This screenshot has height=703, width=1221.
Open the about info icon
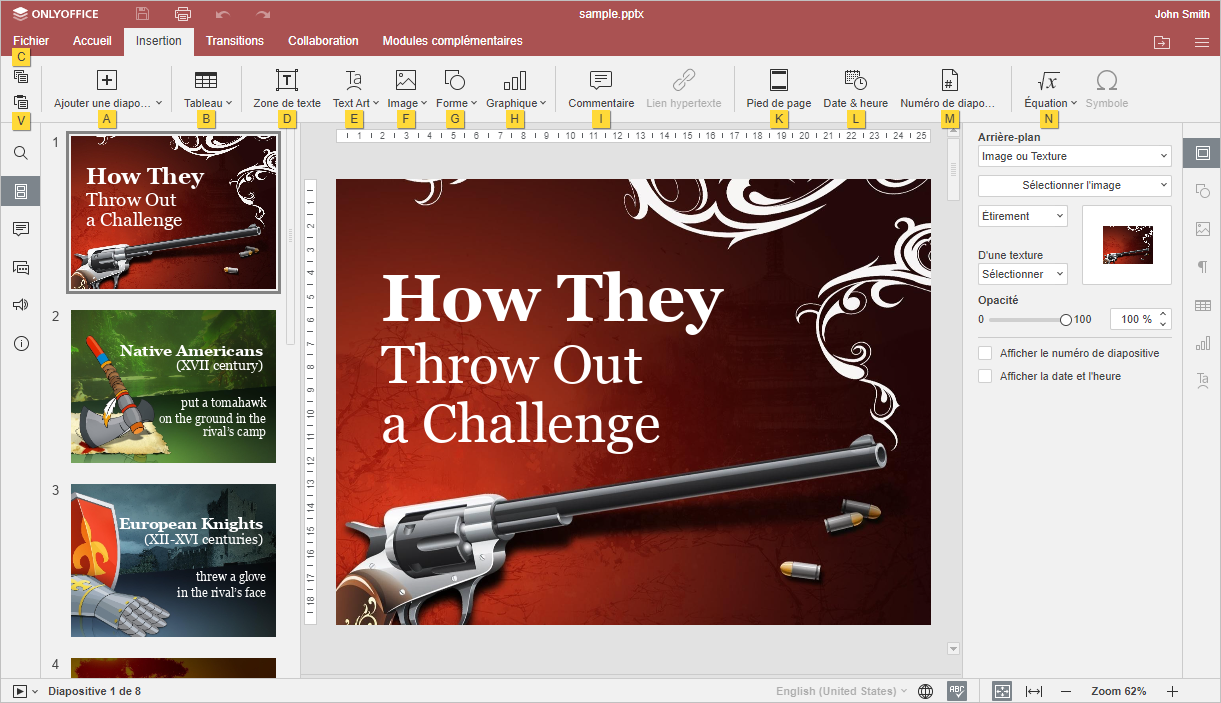[21, 343]
